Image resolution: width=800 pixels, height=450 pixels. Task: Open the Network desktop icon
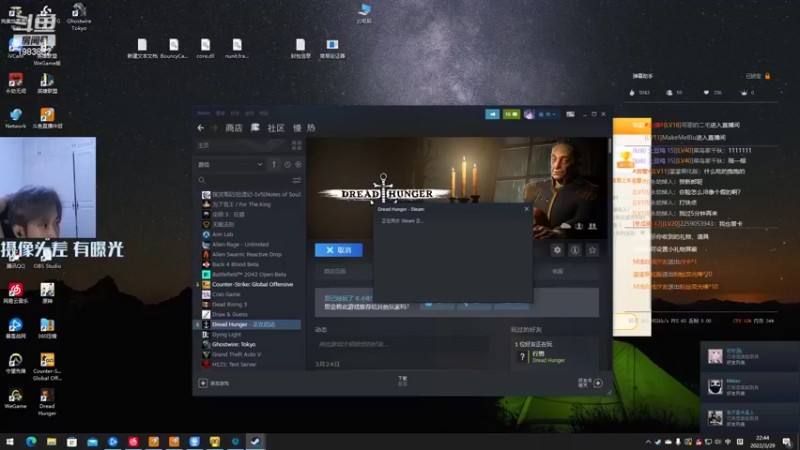click(15, 118)
